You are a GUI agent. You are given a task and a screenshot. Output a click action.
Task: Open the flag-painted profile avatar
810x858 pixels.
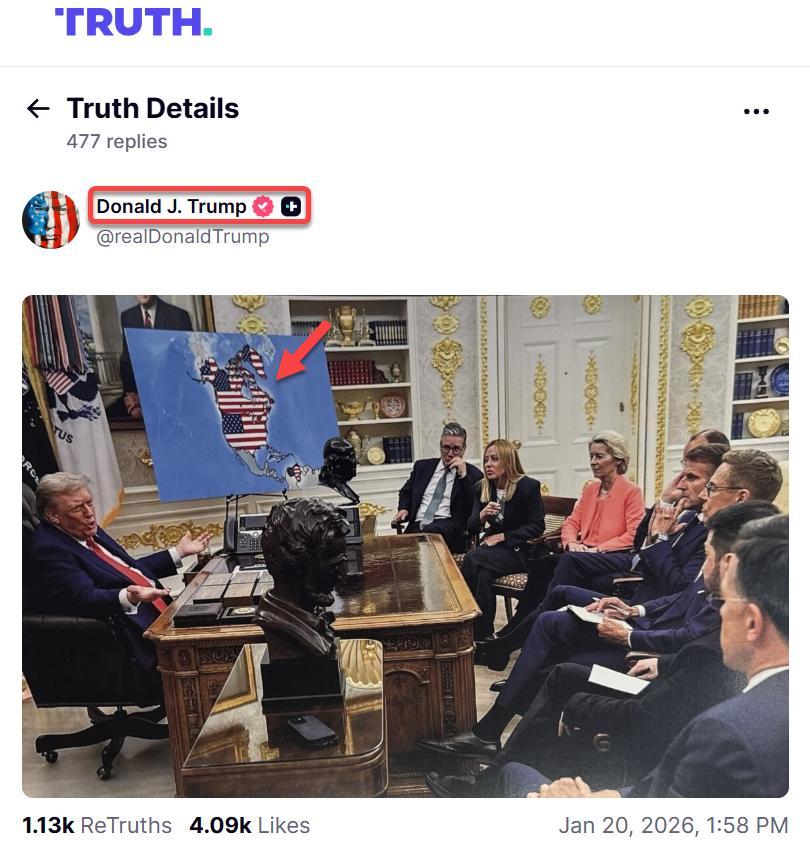pos(51,219)
